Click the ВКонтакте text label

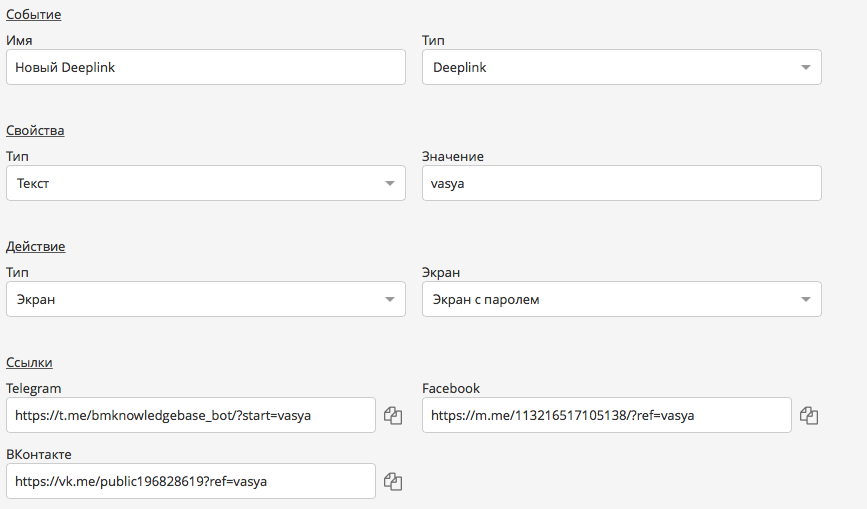(39, 454)
